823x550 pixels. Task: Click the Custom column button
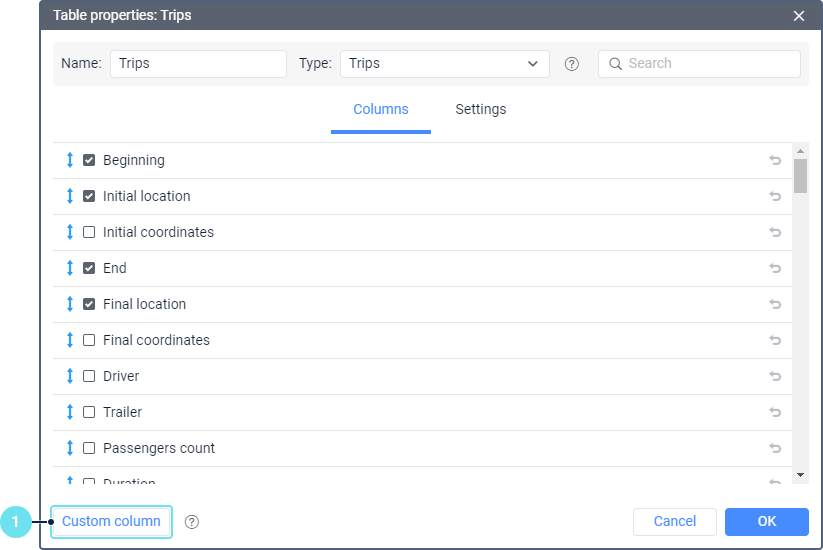(111, 521)
